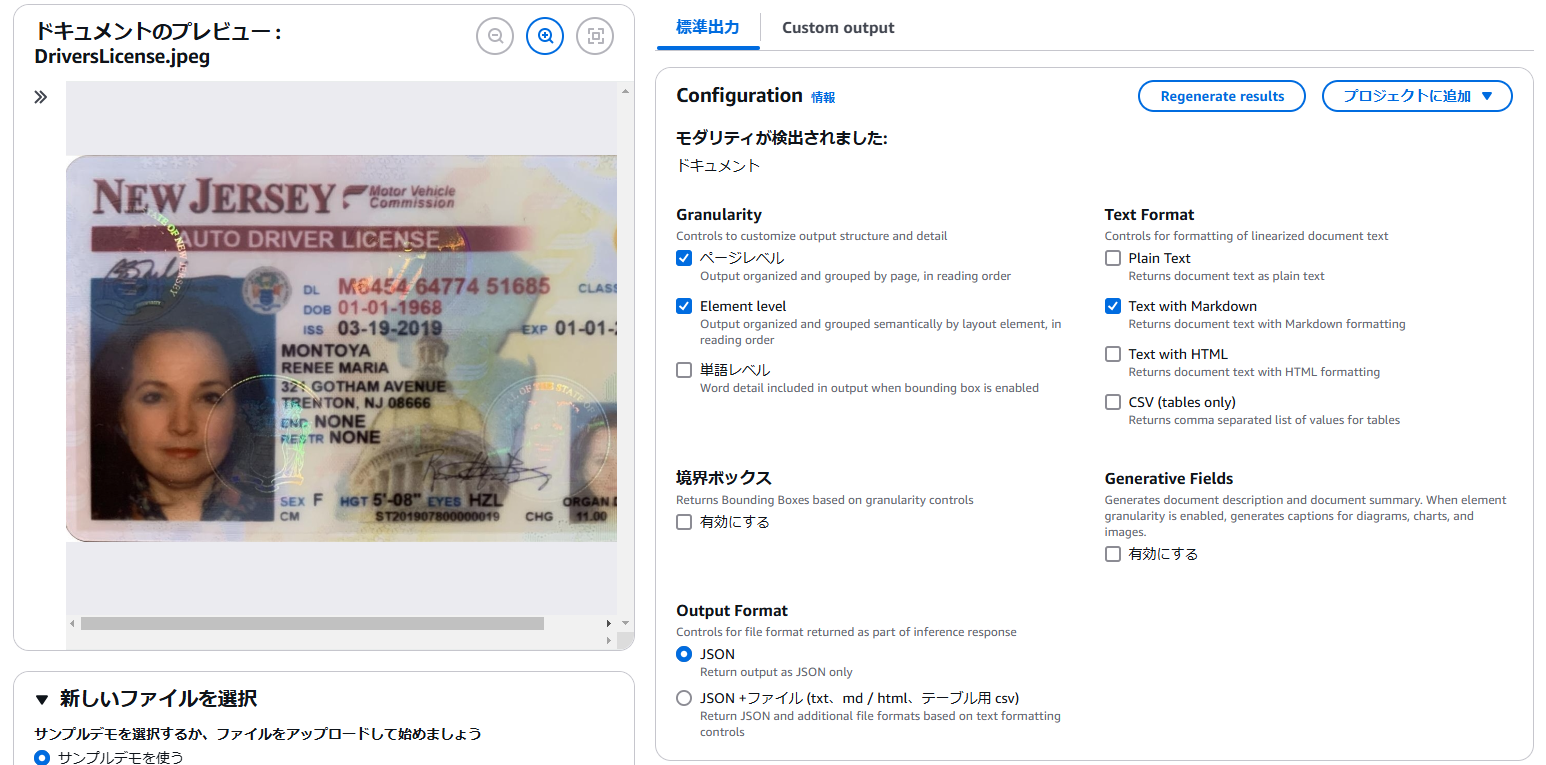Switch to the 標準出力 tab

708,27
